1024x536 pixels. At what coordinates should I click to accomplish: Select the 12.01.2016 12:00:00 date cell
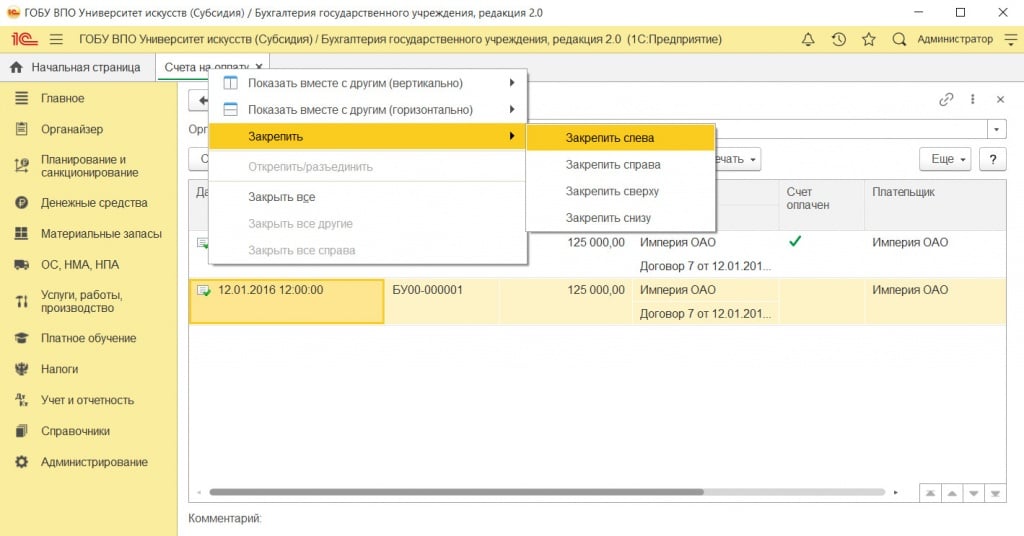tap(286, 301)
